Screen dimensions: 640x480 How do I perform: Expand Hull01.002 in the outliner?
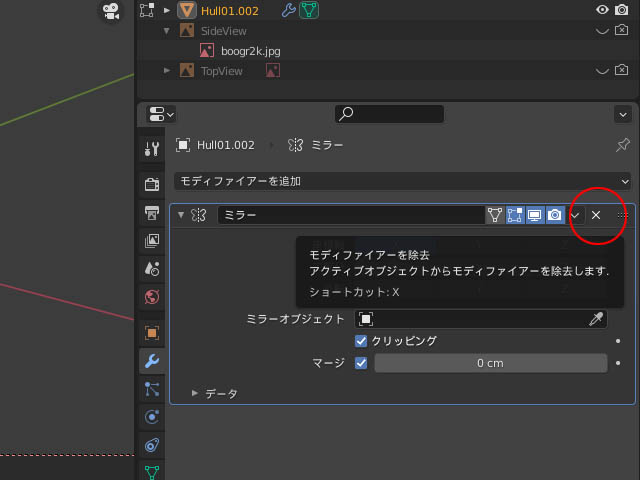[167, 10]
